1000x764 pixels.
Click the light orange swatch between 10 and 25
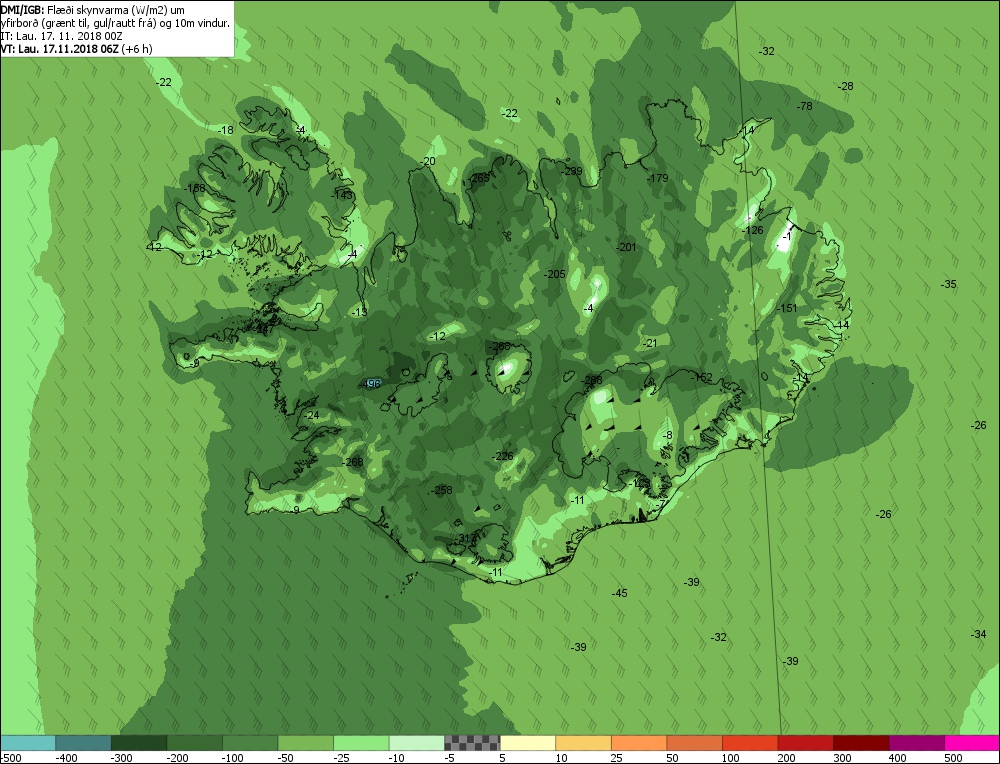[x=583, y=743]
